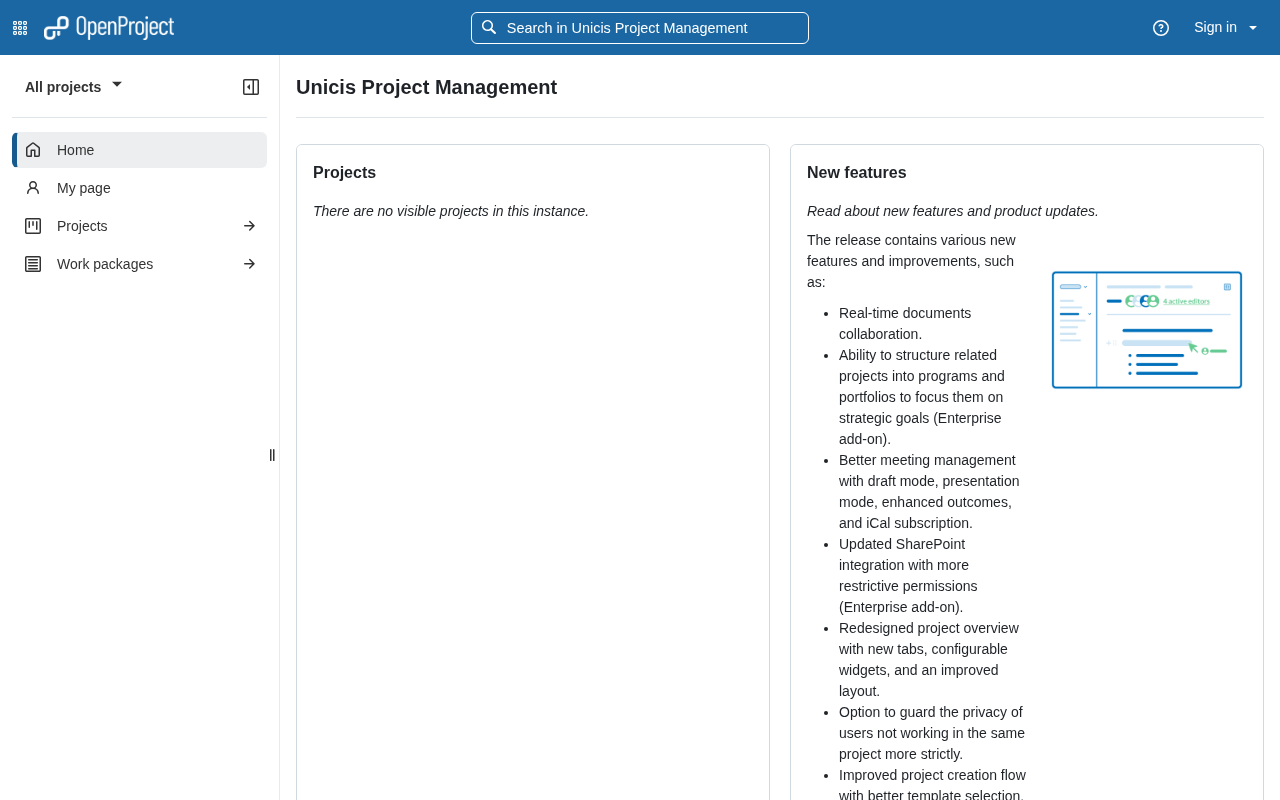Click the new features illustration thumbnail
The image size is (1280, 800).
(1147, 330)
